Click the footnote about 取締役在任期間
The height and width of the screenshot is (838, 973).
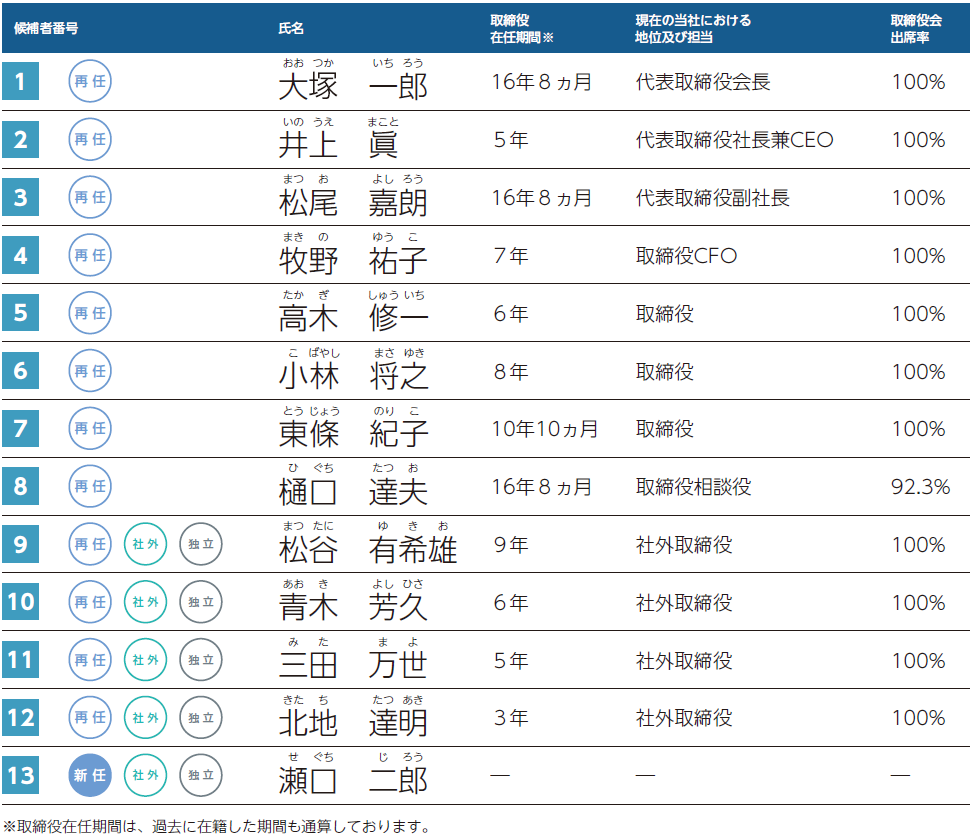coord(216,826)
